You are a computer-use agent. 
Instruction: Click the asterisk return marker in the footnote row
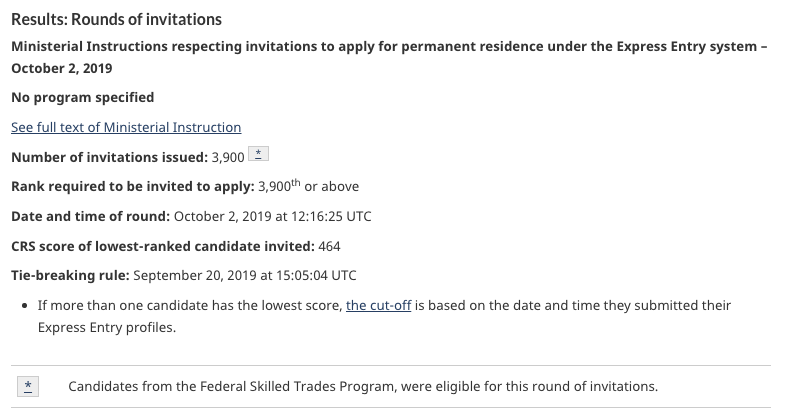tap(28, 386)
